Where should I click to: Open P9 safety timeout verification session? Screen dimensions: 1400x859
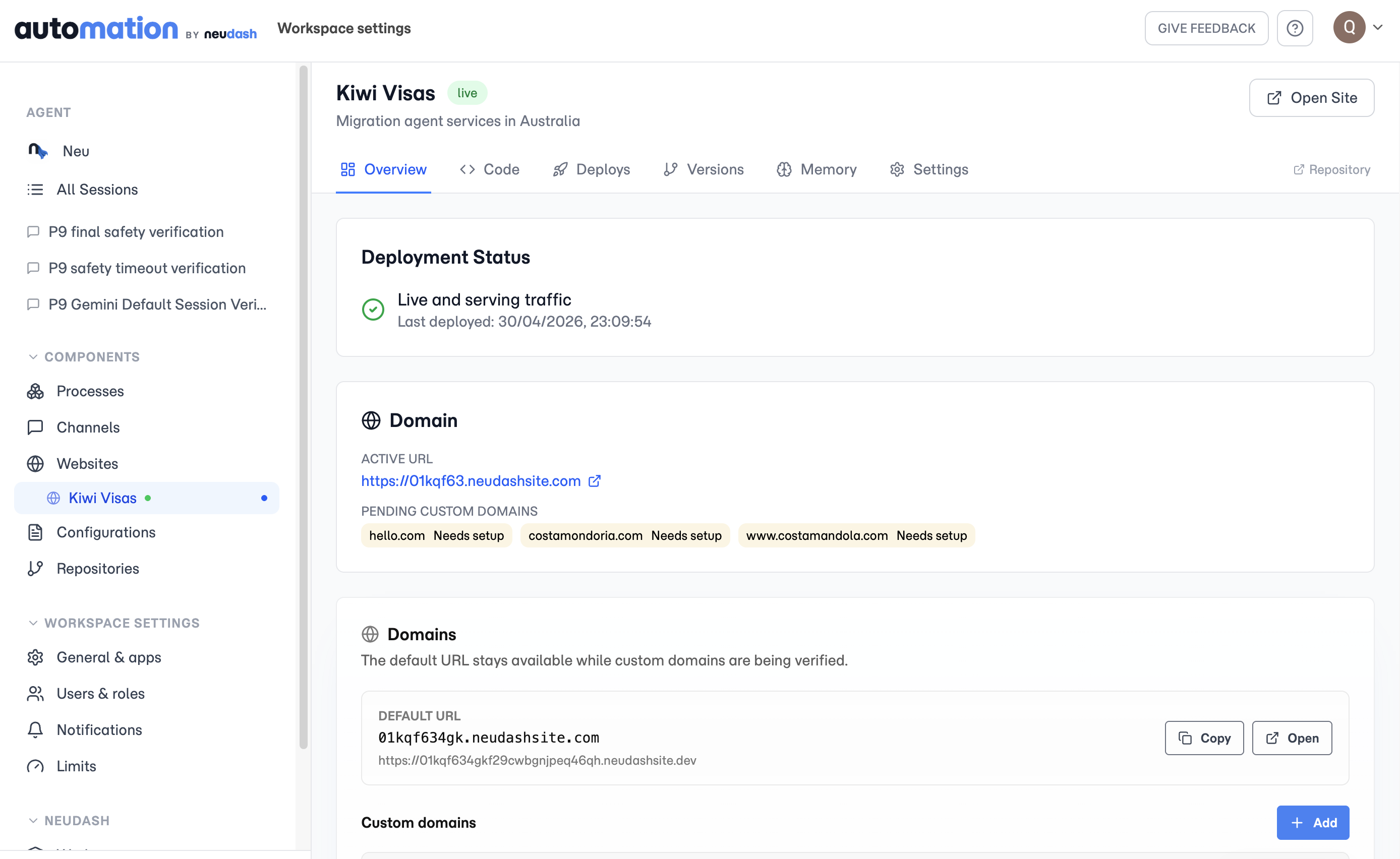tap(147, 268)
